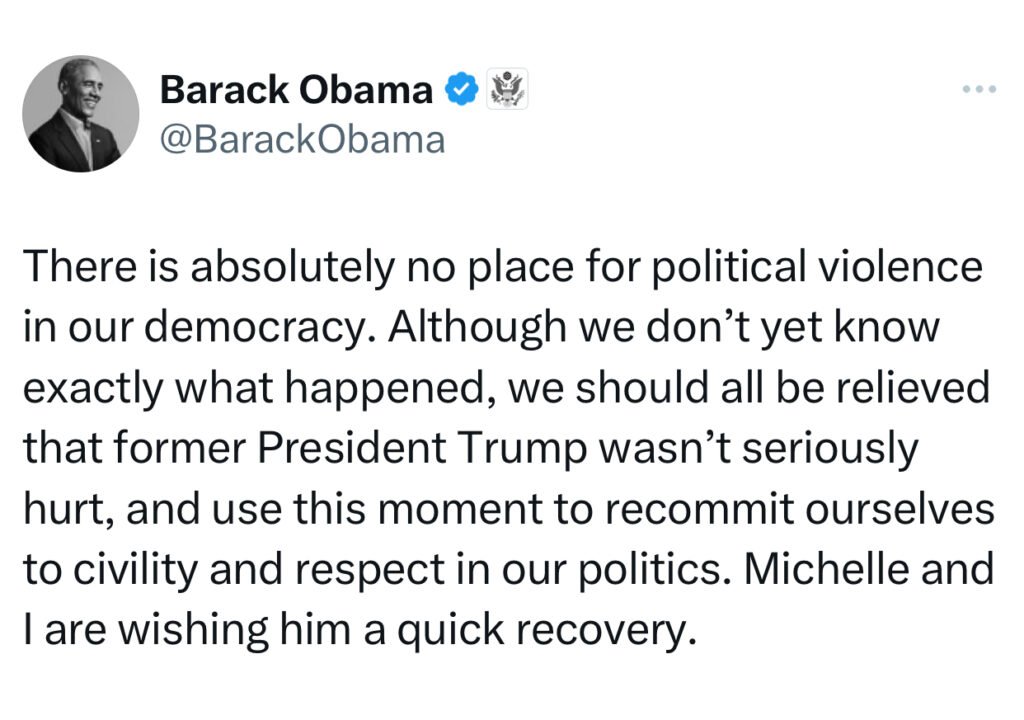The width and height of the screenshot is (1024, 720).
Task: Click the word "Michelle" in the tweet
Action: pyautogui.click(x=827, y=568)
